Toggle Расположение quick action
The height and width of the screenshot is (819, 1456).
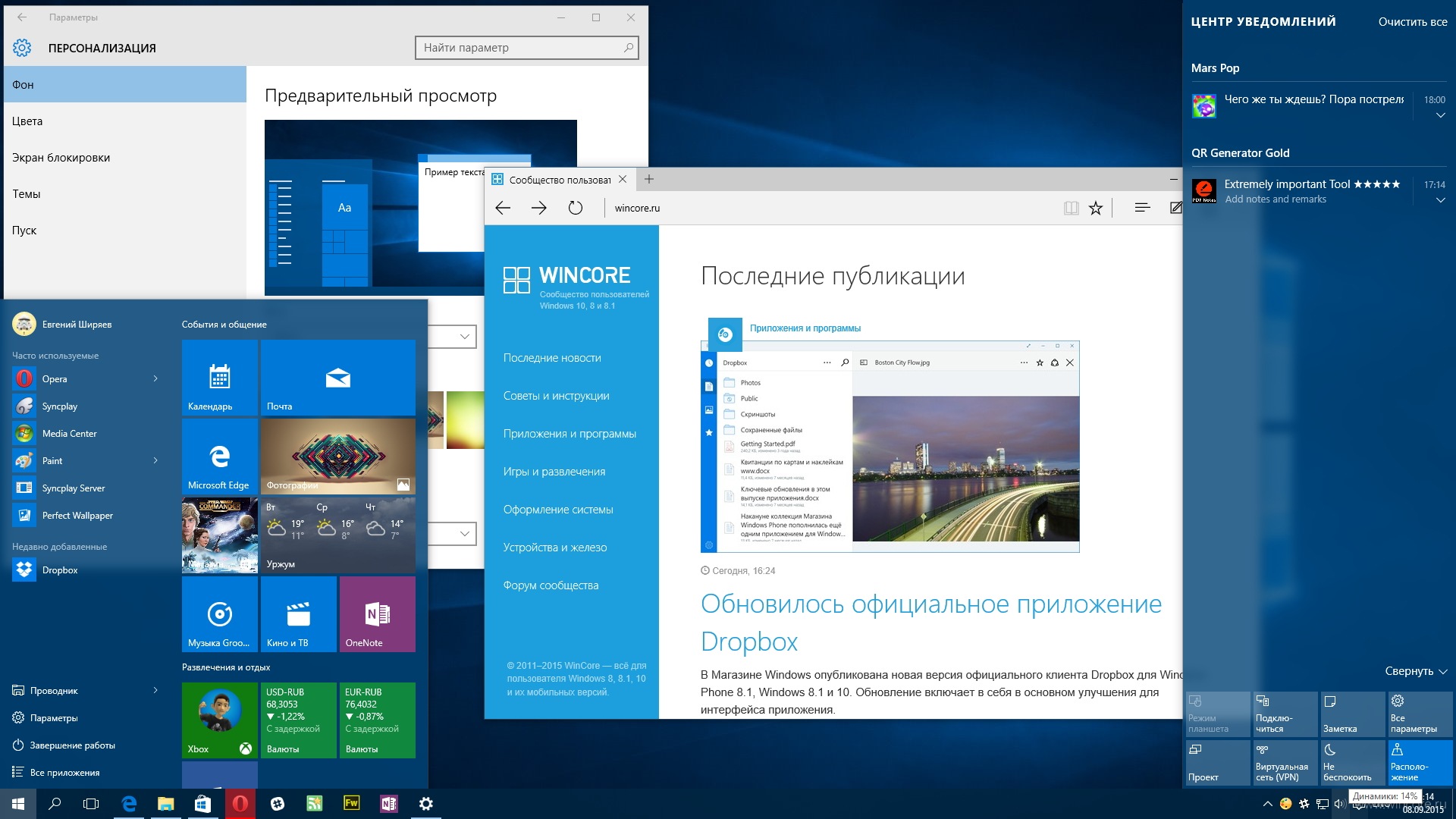tap(1420, 762)
